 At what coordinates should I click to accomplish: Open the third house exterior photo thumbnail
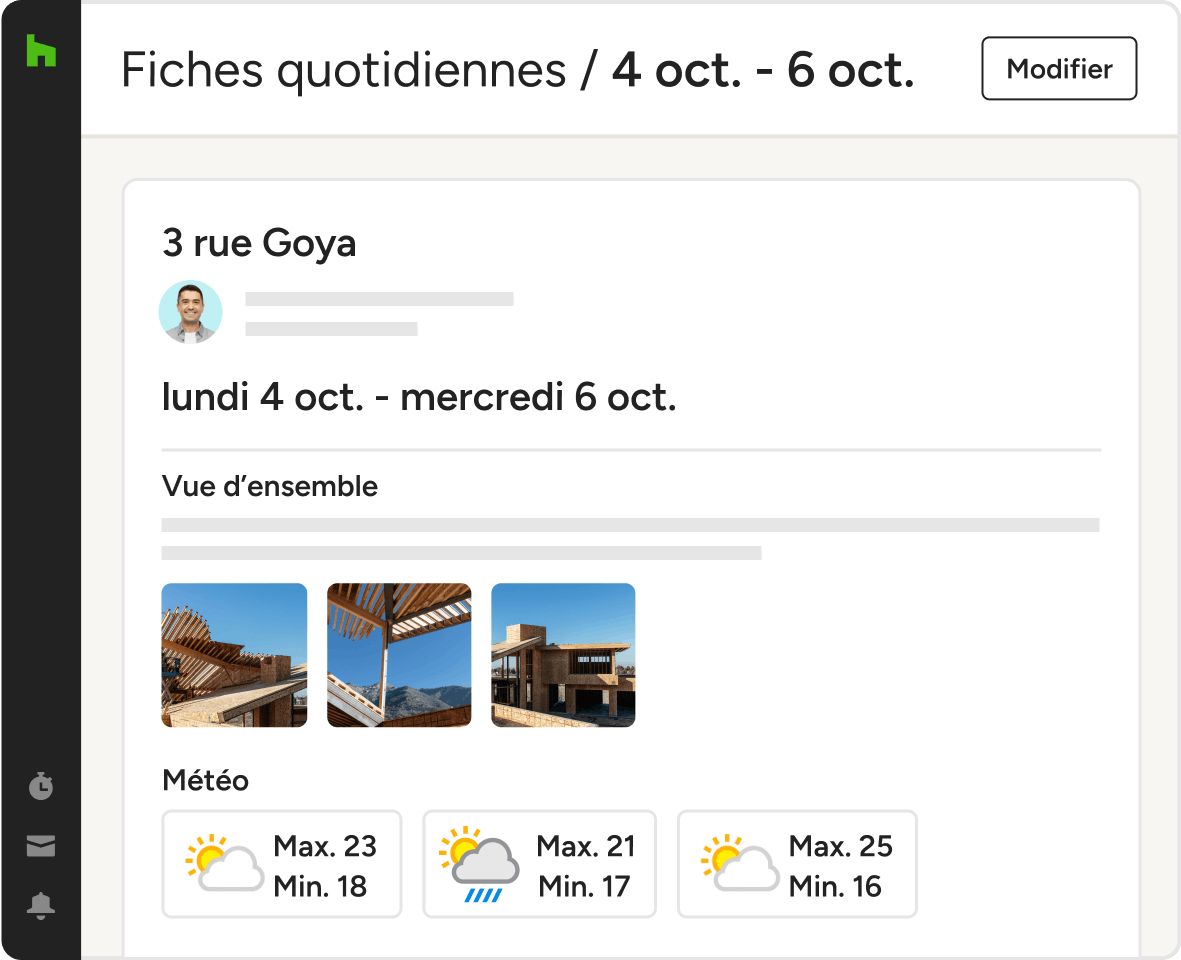click(563, 655)
